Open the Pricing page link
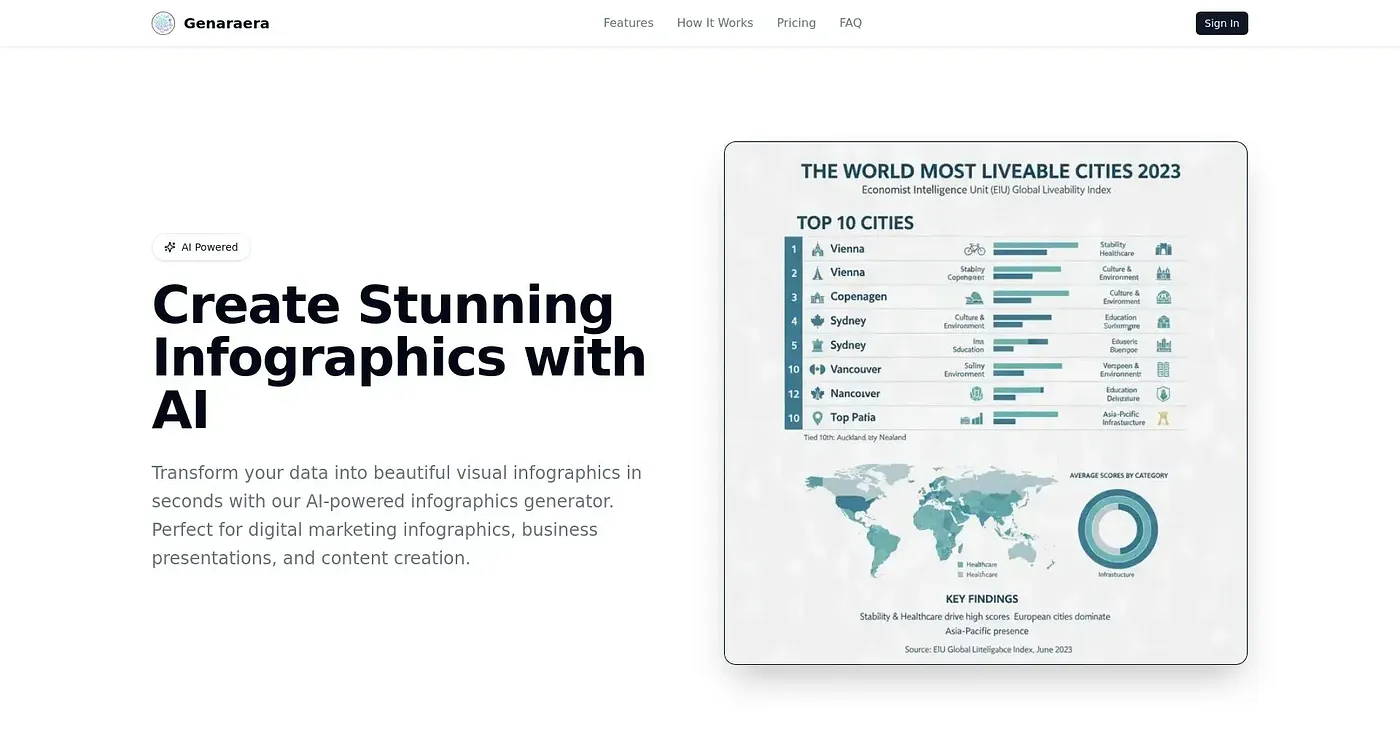 796,23
